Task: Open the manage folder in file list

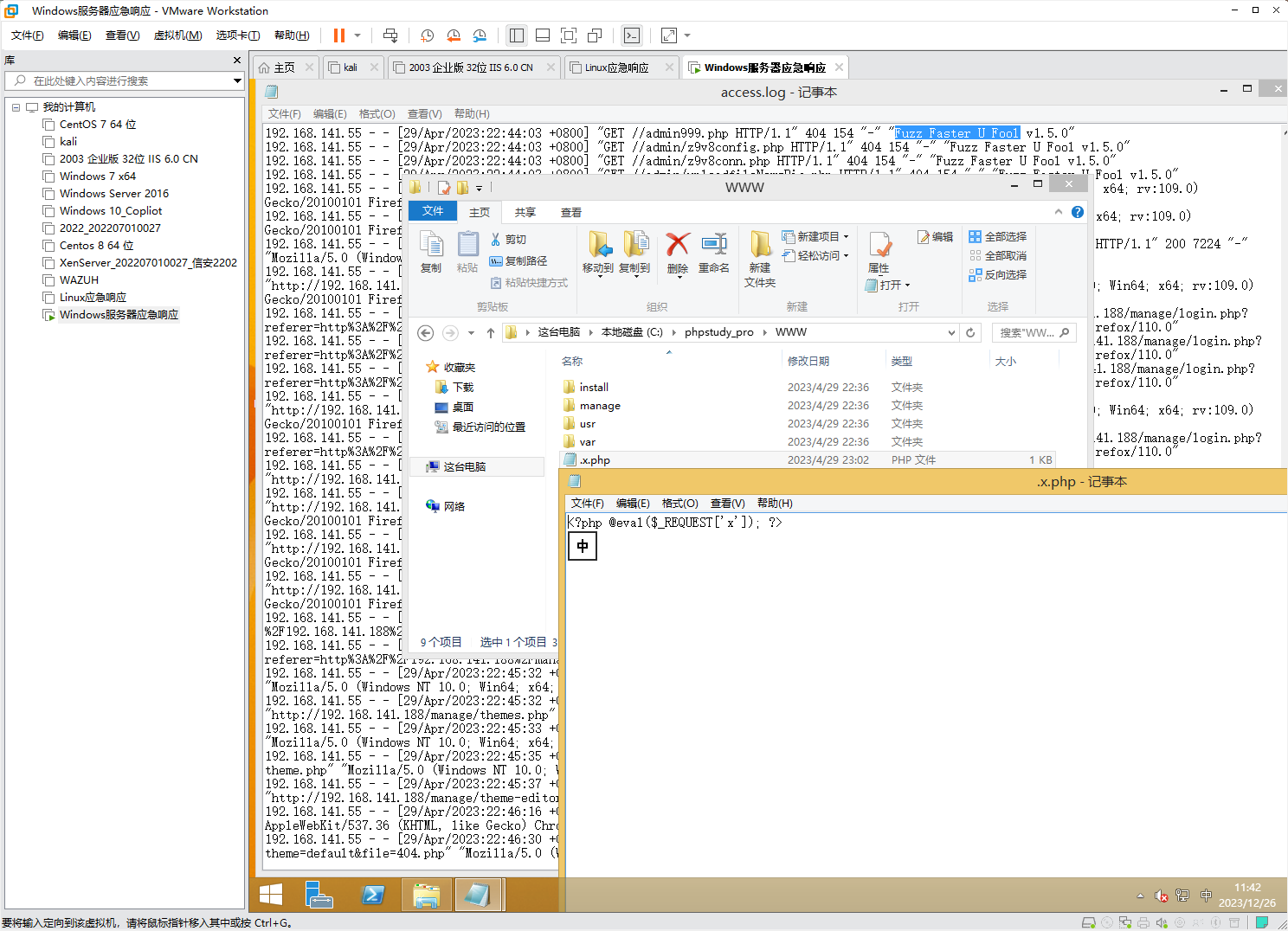Action: pyautogui.click(x=600, y=406)
